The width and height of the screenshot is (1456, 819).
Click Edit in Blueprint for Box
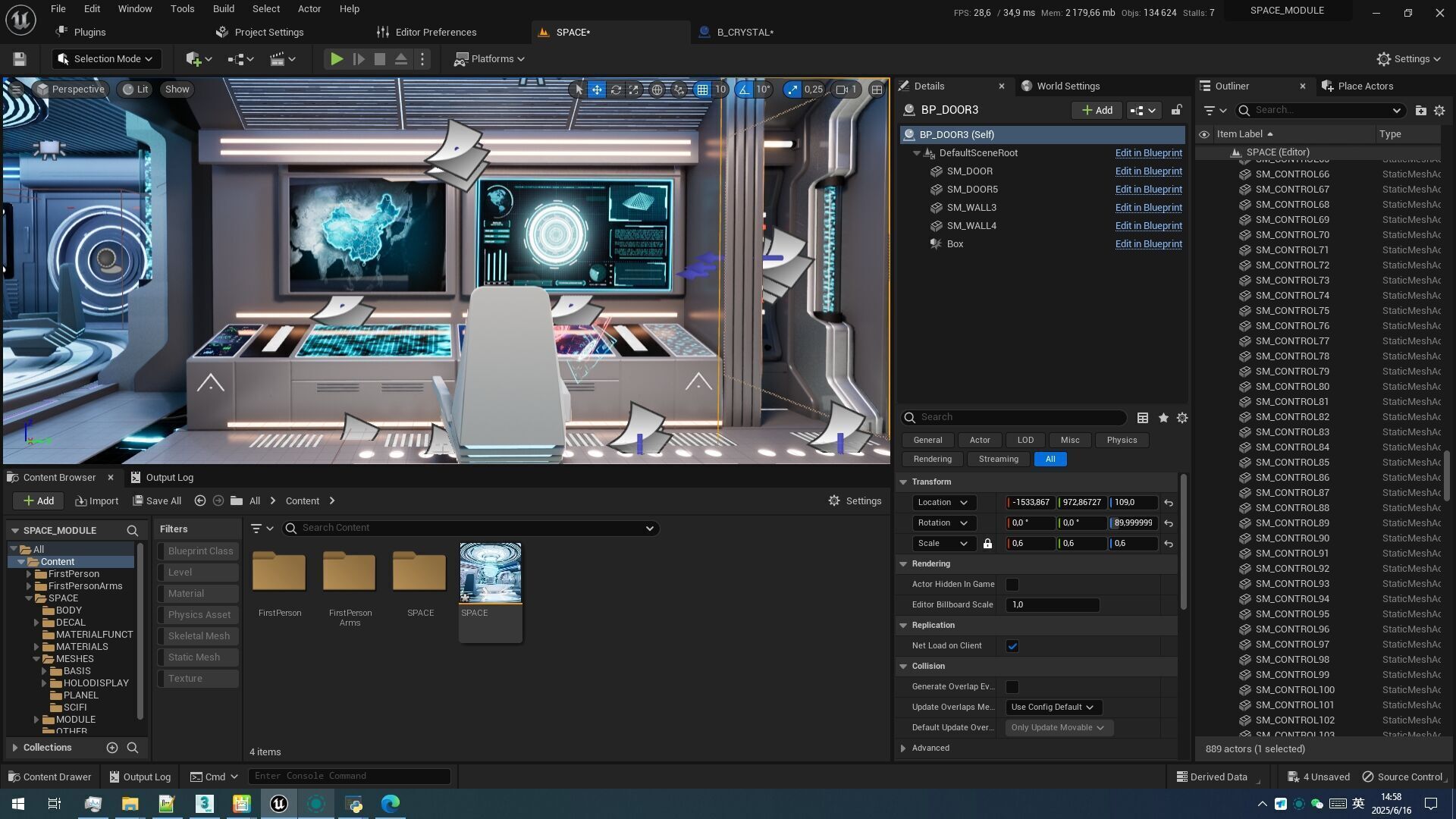coord(1148,244)
